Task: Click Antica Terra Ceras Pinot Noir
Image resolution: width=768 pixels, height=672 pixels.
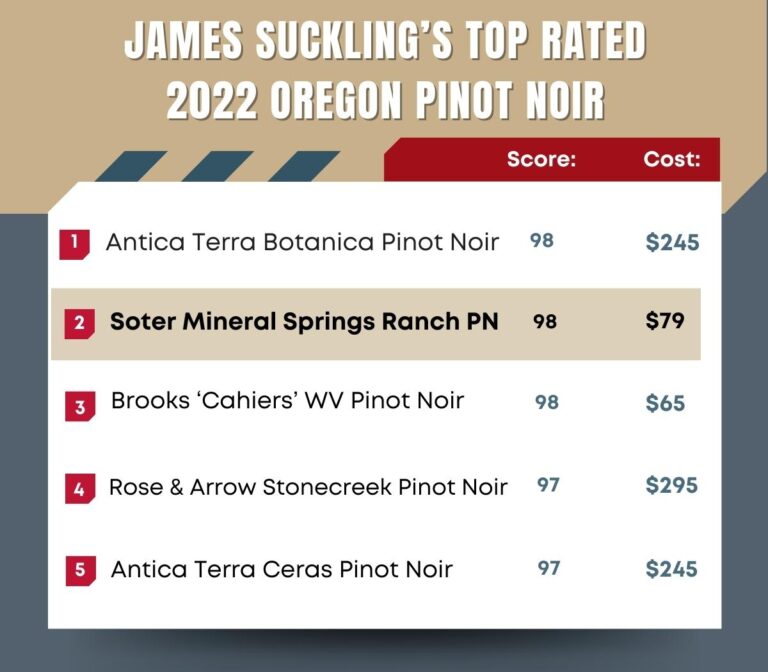Action: (x=282, y=569)
